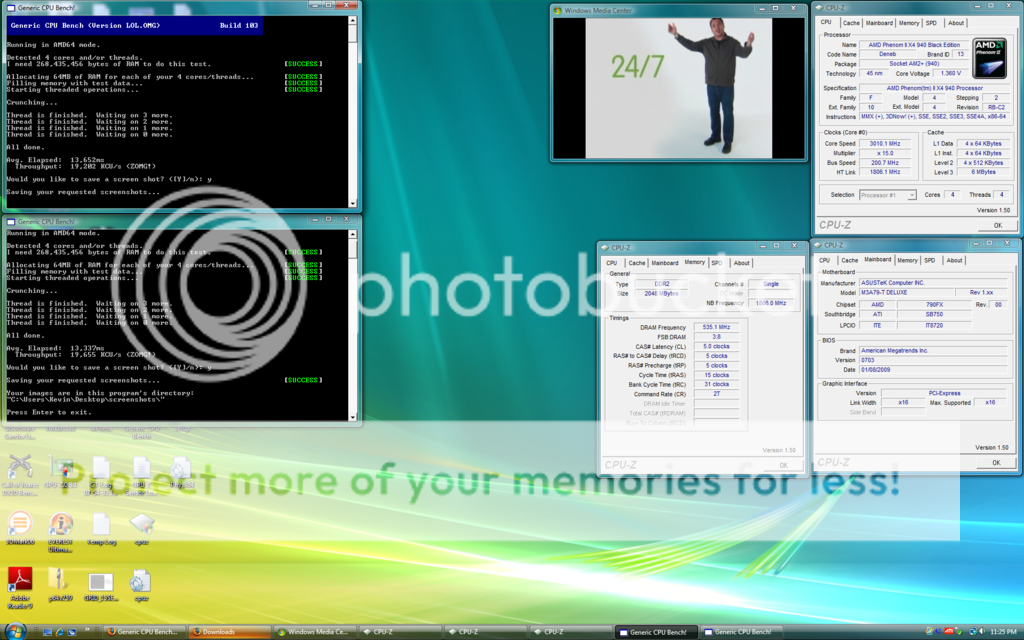This screenshot has height=640, width=1024.
Task: Open GPU-Z.0.3.1 desktop icon
Action: pos(61,473)
